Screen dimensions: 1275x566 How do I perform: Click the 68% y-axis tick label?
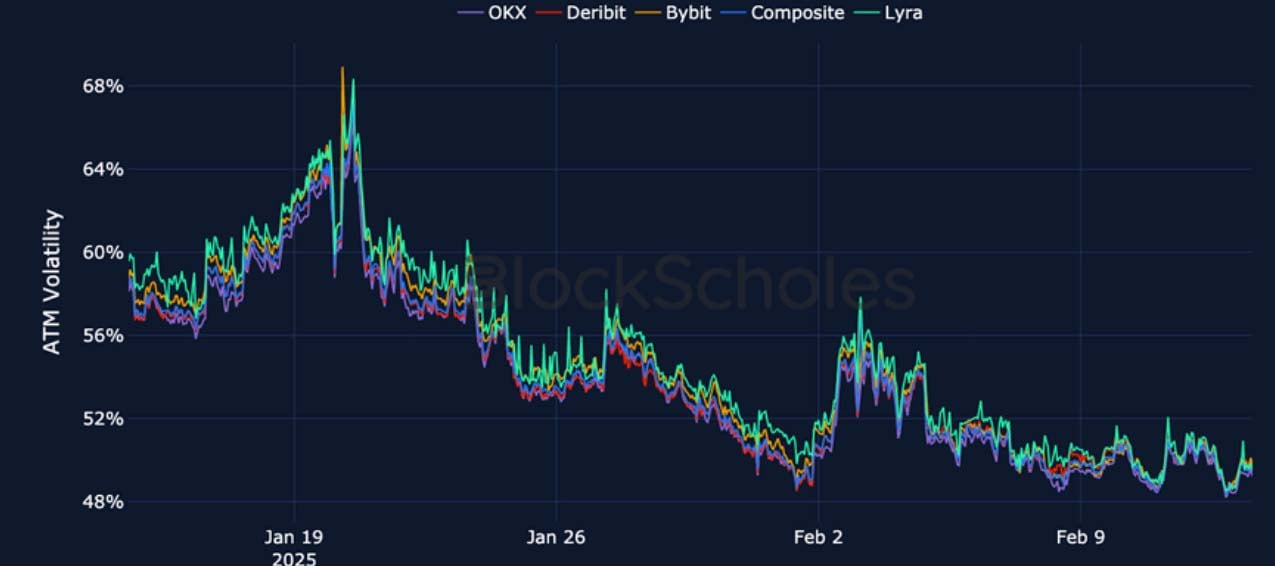pyautogui.click(x=103, y=86)
